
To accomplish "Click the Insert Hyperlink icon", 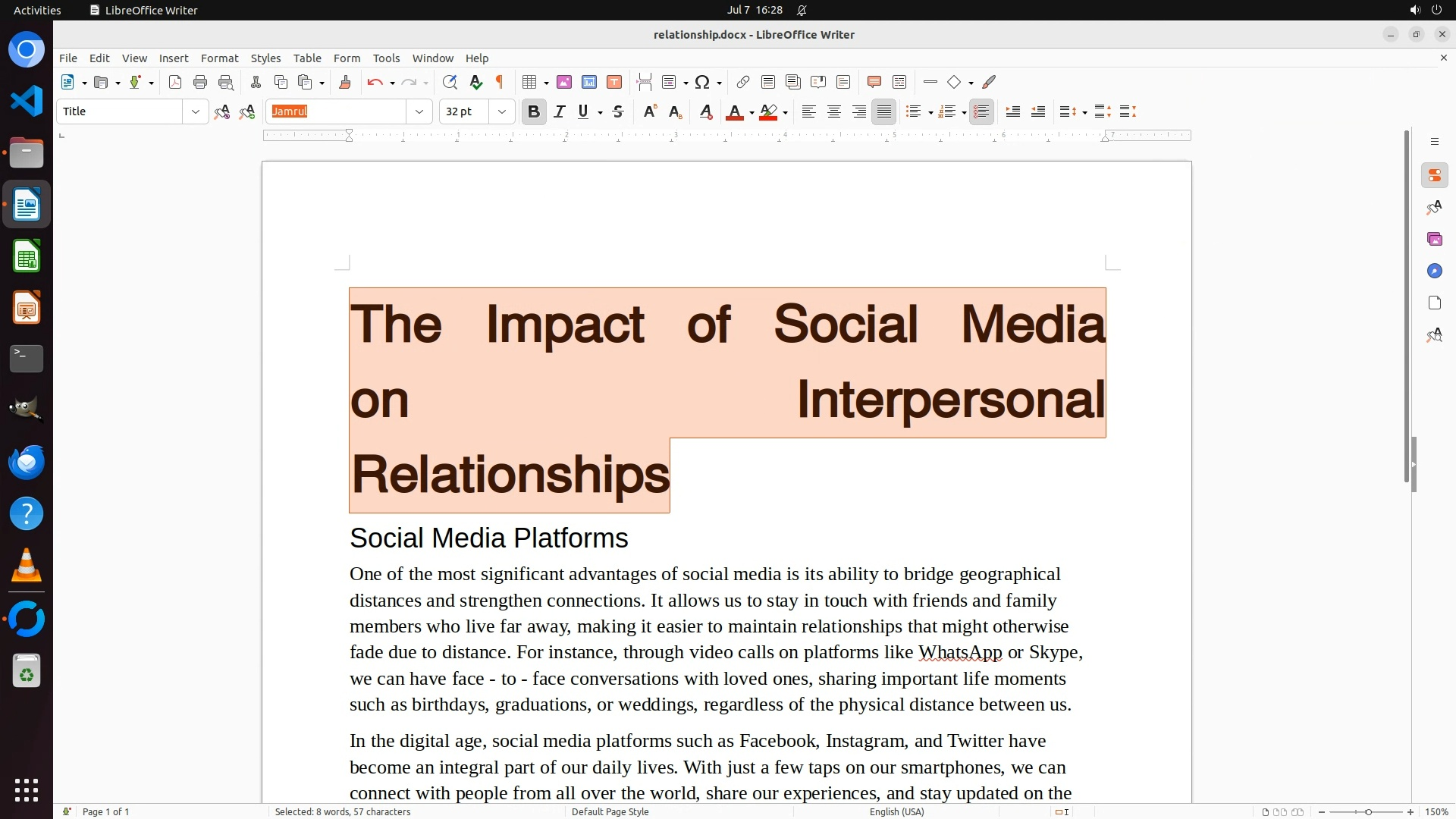I will click(742, 82).
